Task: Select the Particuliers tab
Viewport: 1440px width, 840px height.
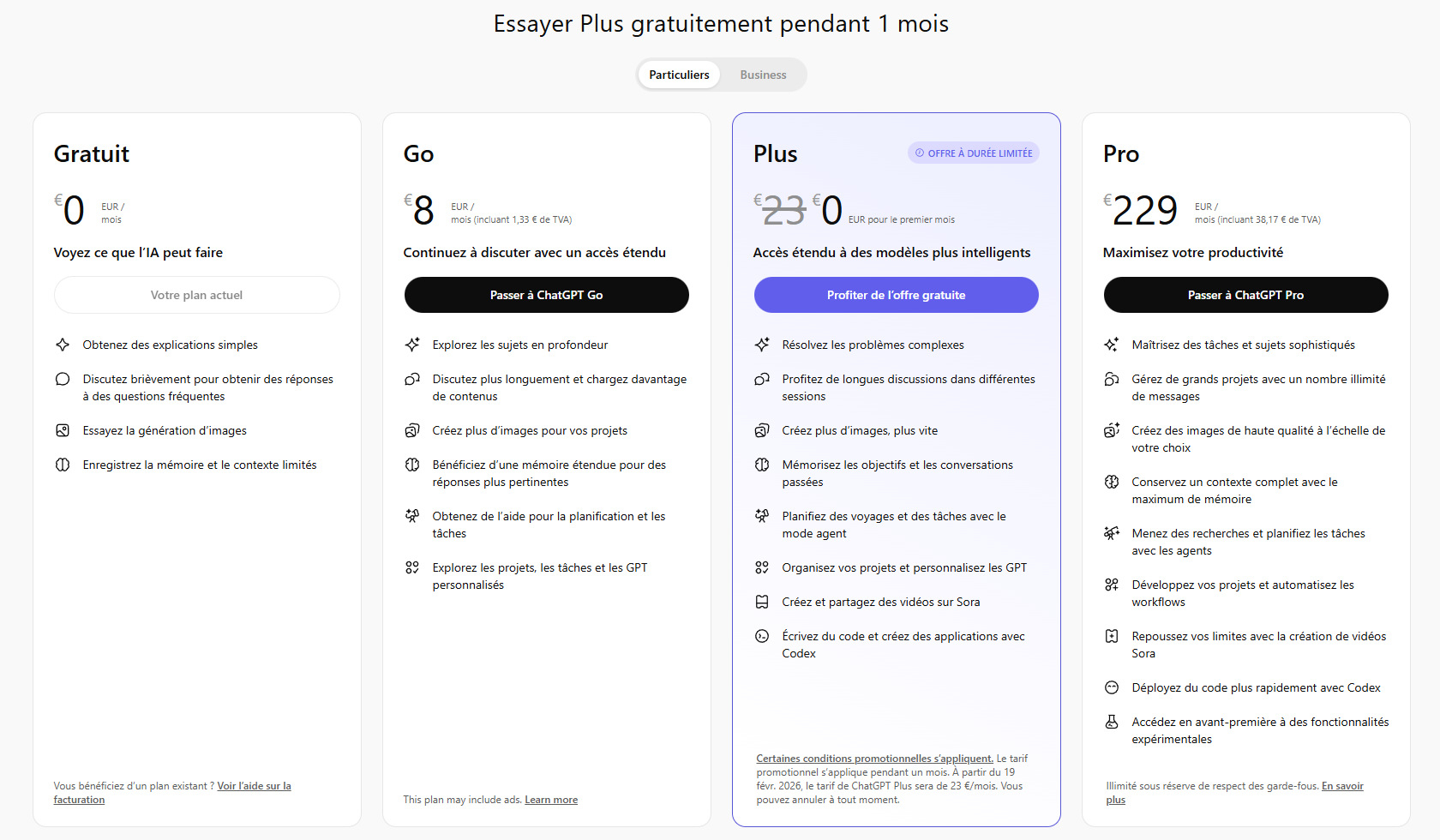Action: [679, 75]
